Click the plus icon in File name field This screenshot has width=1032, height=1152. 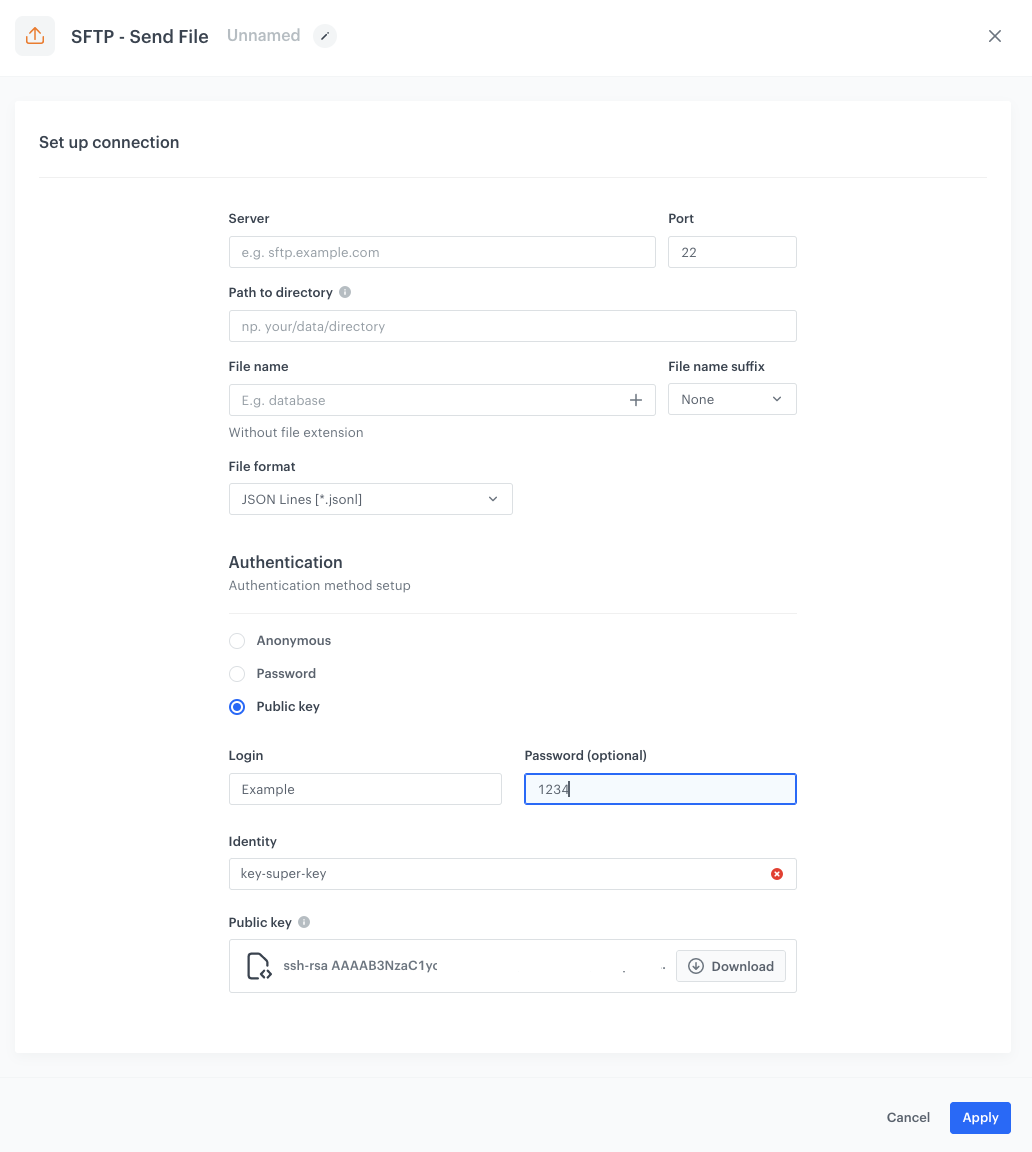pos(635,400)
